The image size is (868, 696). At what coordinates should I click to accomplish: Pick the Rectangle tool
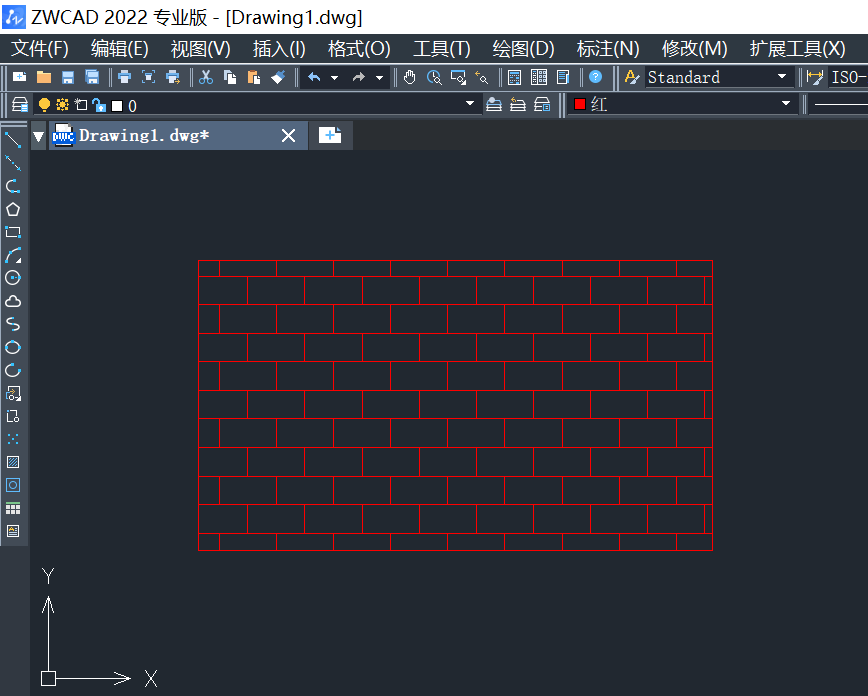point(13,232)
